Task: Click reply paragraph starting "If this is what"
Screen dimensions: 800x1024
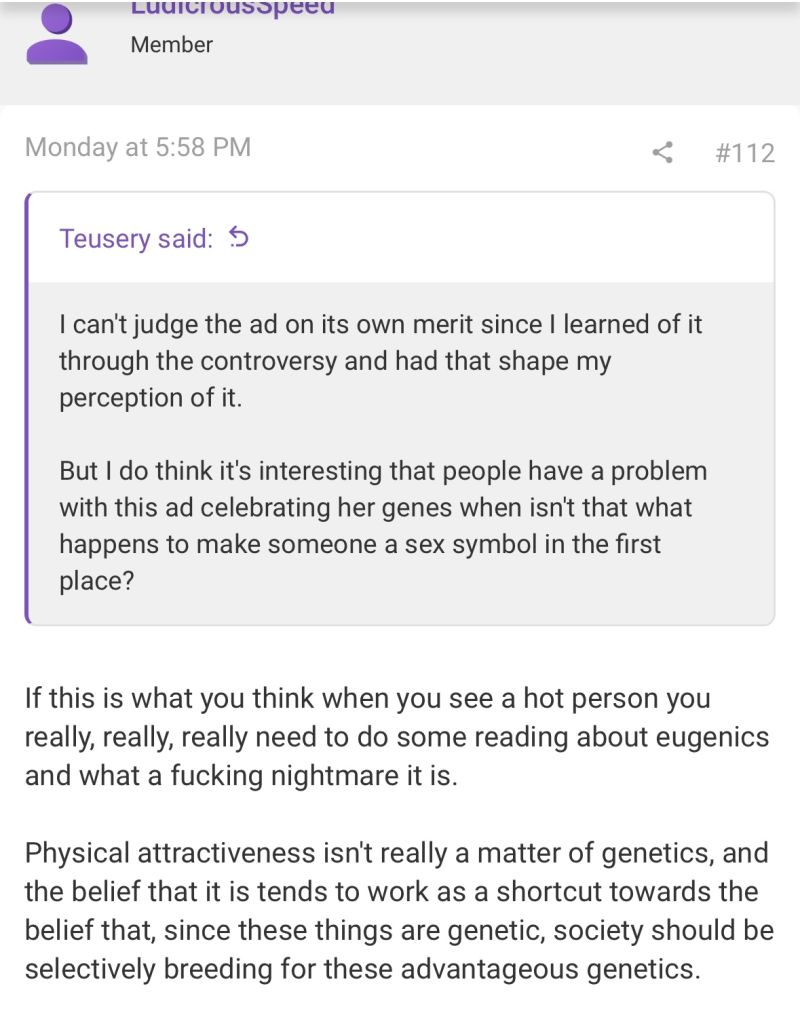Action: [x=396, y=737]
